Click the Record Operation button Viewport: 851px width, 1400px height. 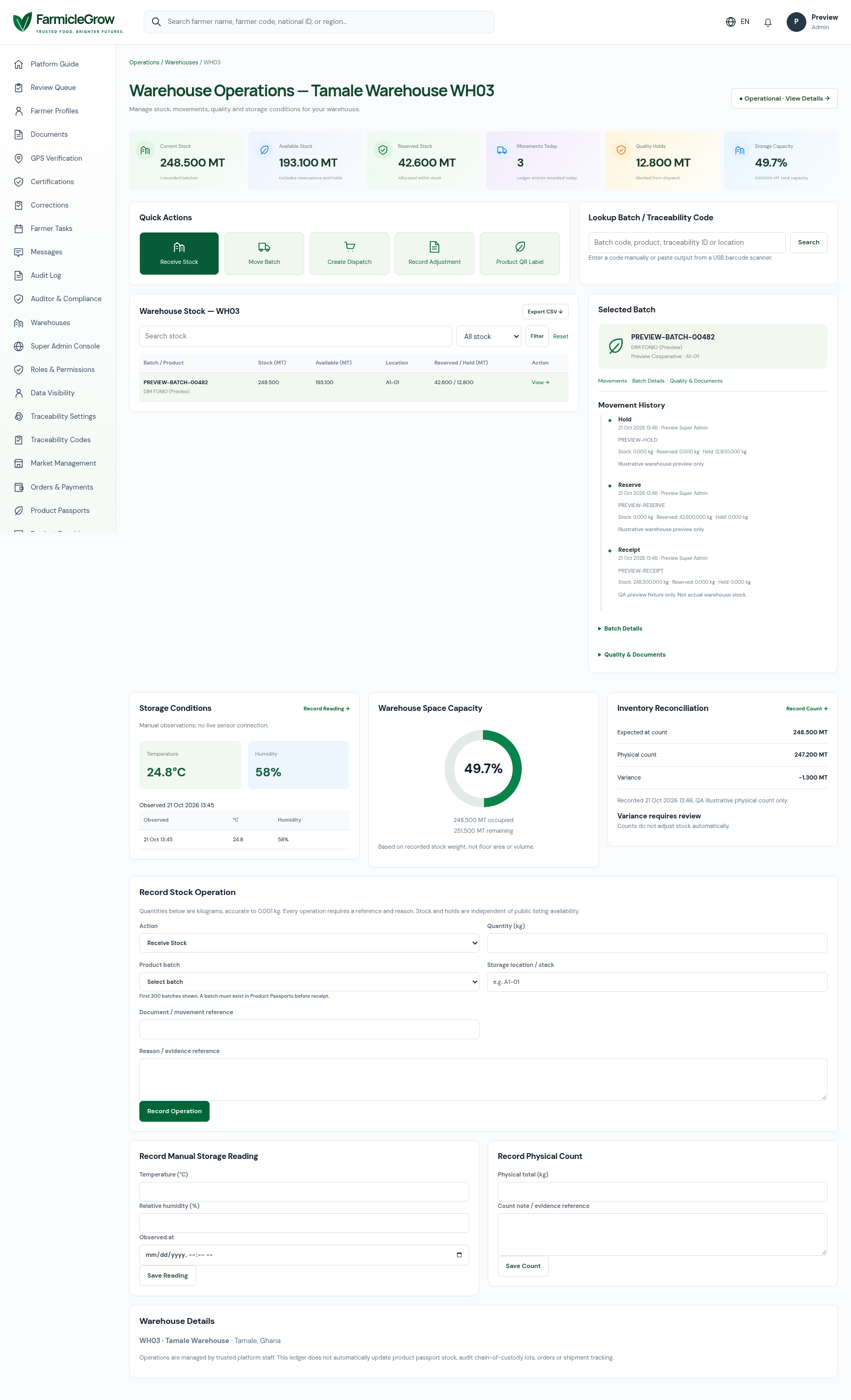[174, 1112]
